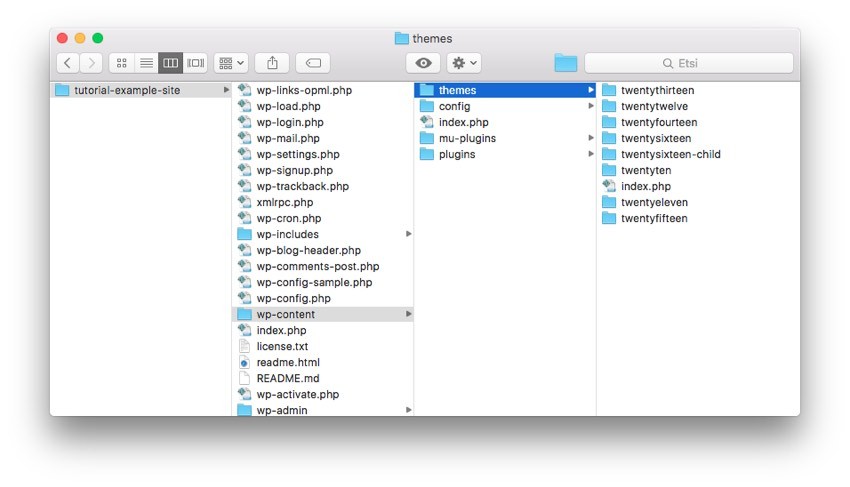
Task: Expand the mu-plugins arrow
Action: 591,138
